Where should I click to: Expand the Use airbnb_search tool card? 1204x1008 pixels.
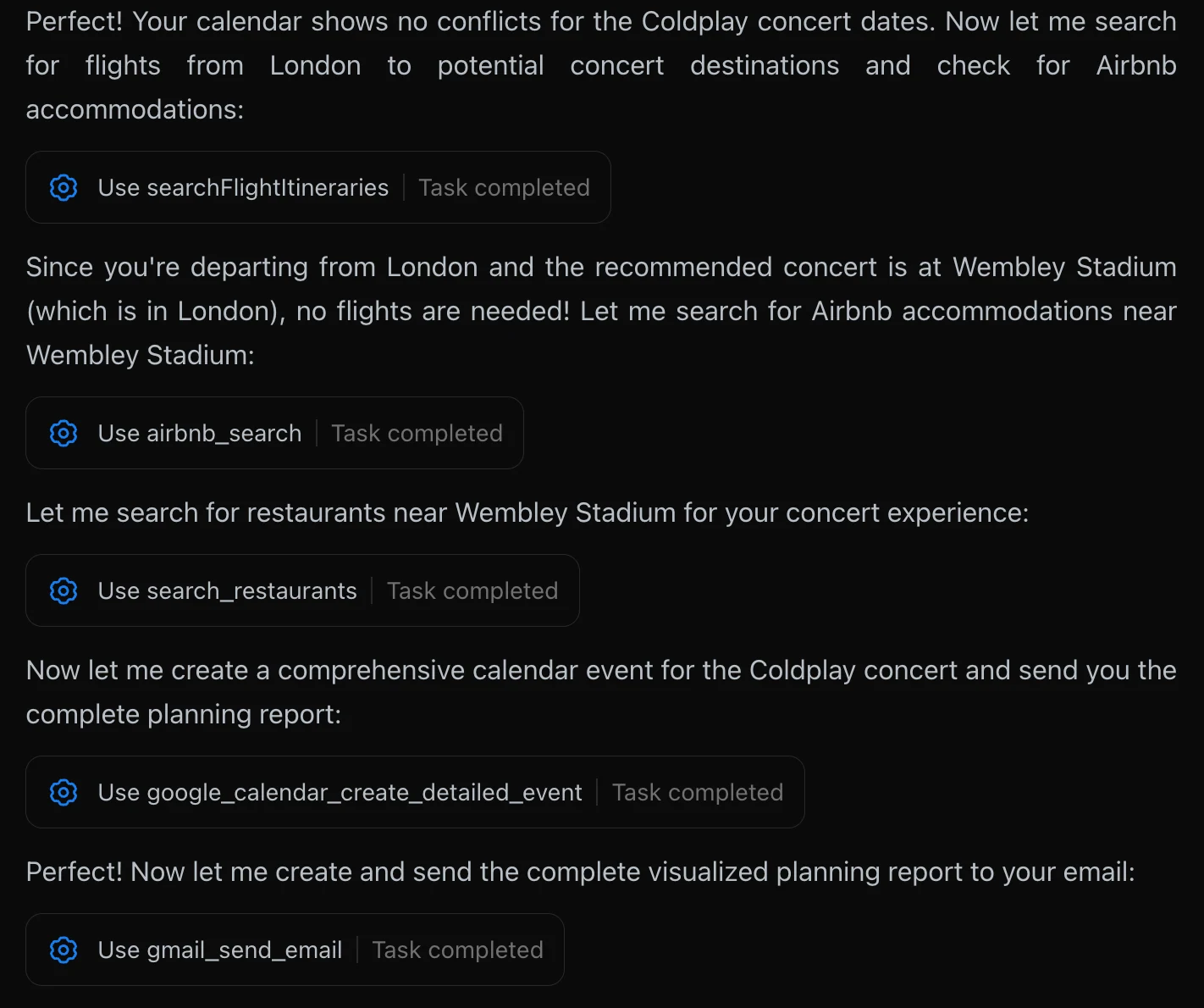(x=274, y=433)
